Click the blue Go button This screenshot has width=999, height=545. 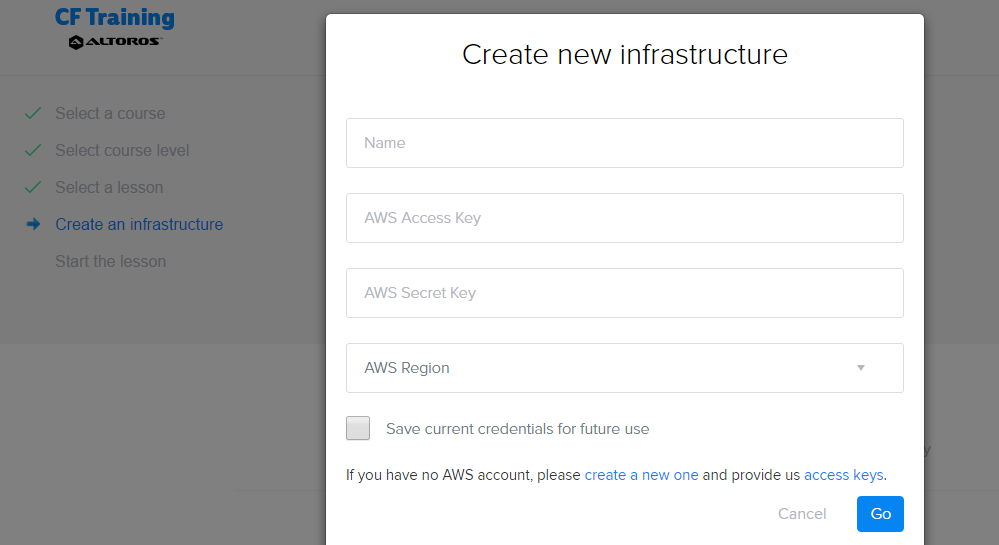tap(880, 514)
